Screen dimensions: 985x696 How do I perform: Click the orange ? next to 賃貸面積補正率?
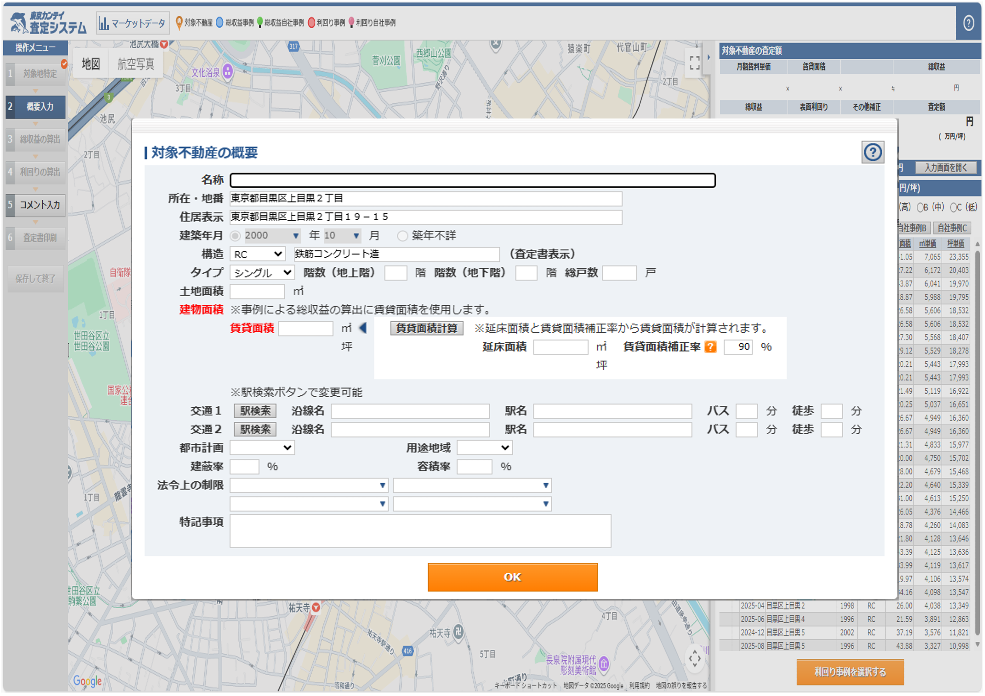pyautogui.click(x=711, y=347)
